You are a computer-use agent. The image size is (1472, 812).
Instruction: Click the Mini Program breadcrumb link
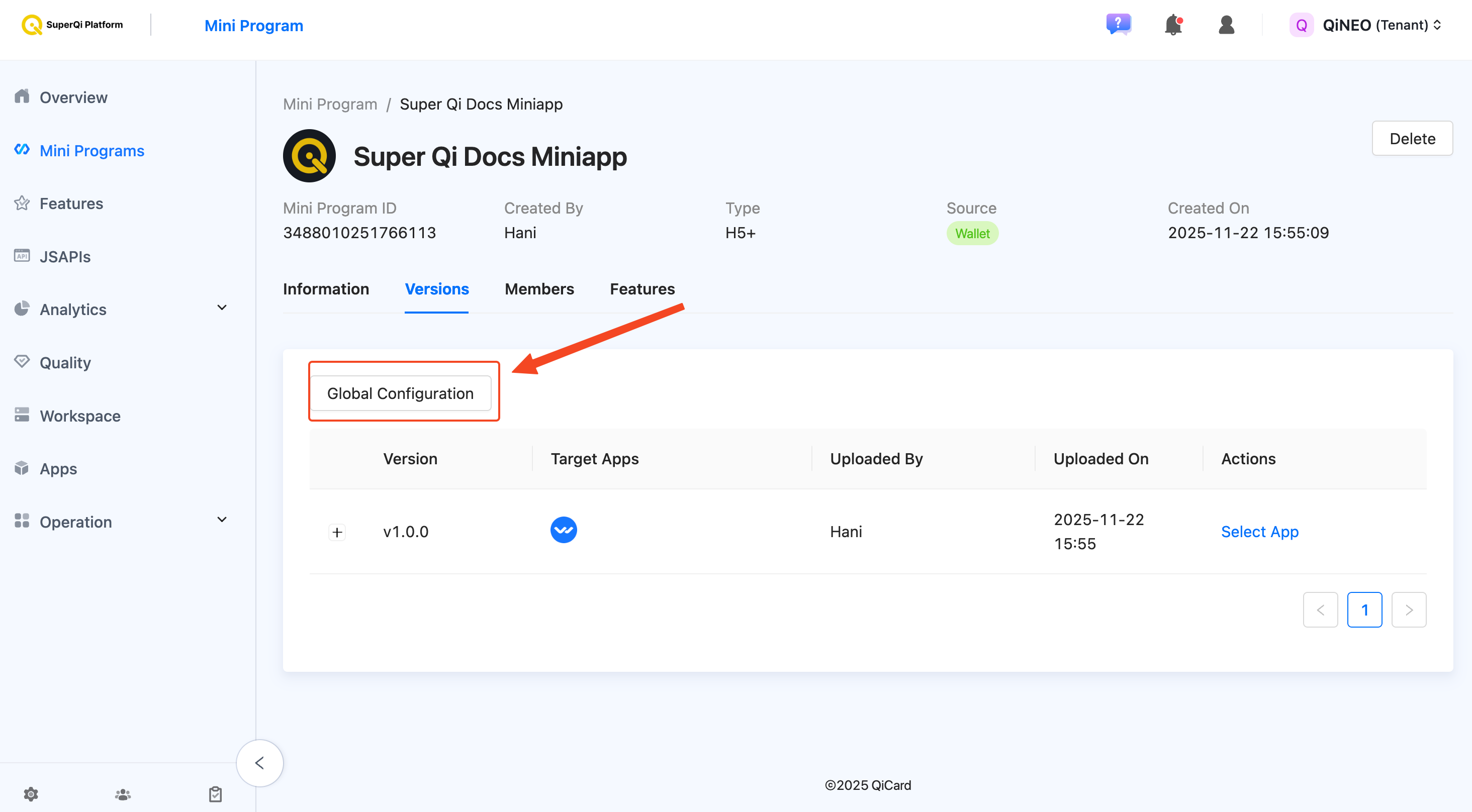(330, 104)
